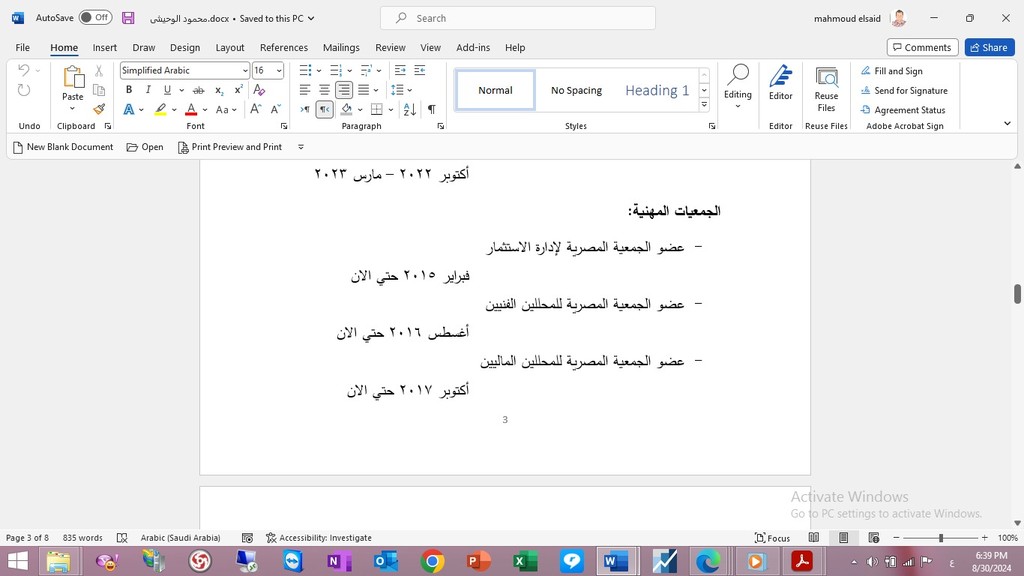Click the Format Painter brush icon
Viewport: 1024px width, 576px height.
pos(99,109)
